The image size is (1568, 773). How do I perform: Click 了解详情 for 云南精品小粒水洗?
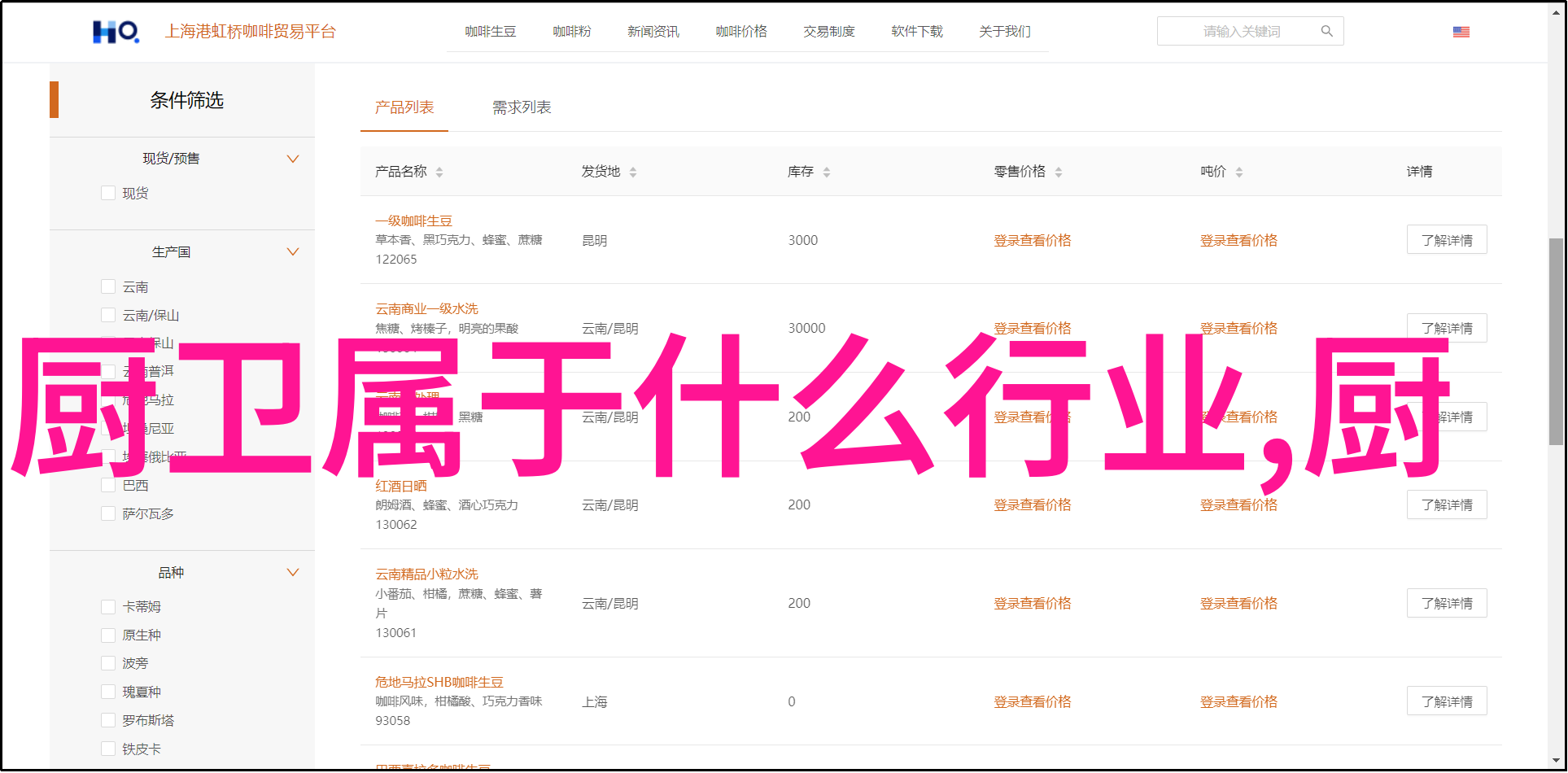(1447, 603)
